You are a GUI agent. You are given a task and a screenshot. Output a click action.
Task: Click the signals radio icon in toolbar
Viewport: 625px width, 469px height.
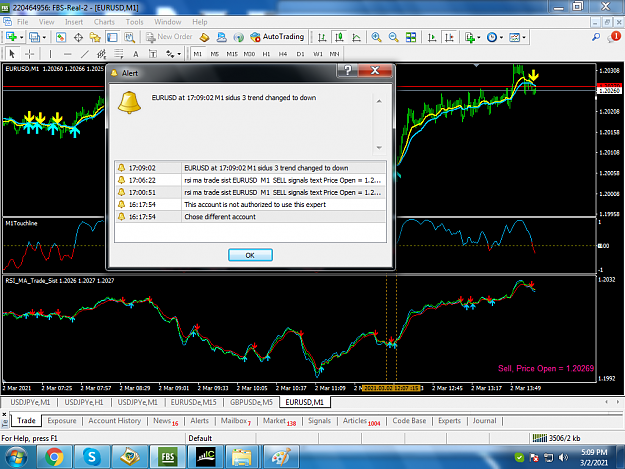(239, 37)
